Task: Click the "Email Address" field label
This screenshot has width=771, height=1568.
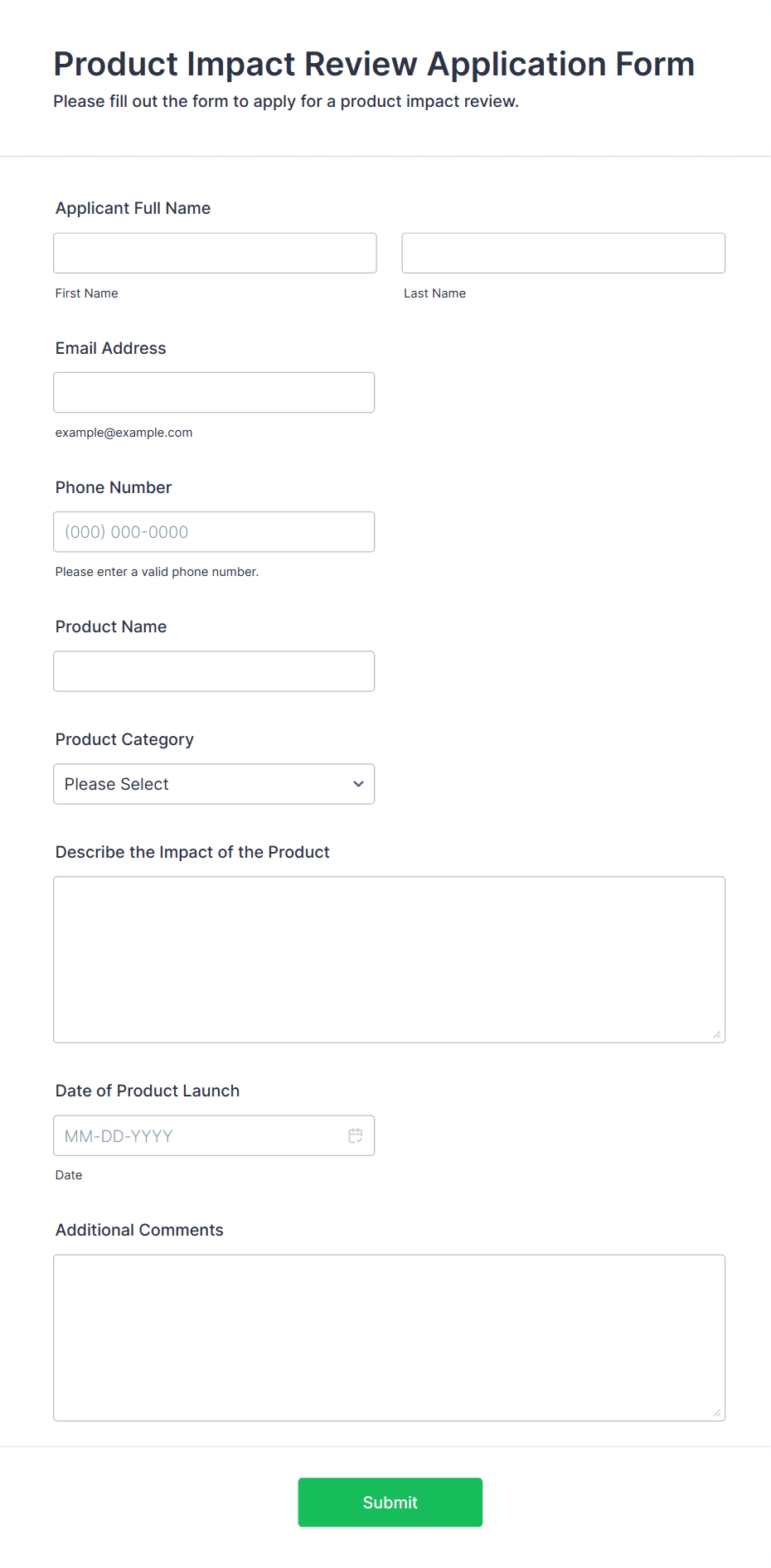Action: tap(110, 348)
